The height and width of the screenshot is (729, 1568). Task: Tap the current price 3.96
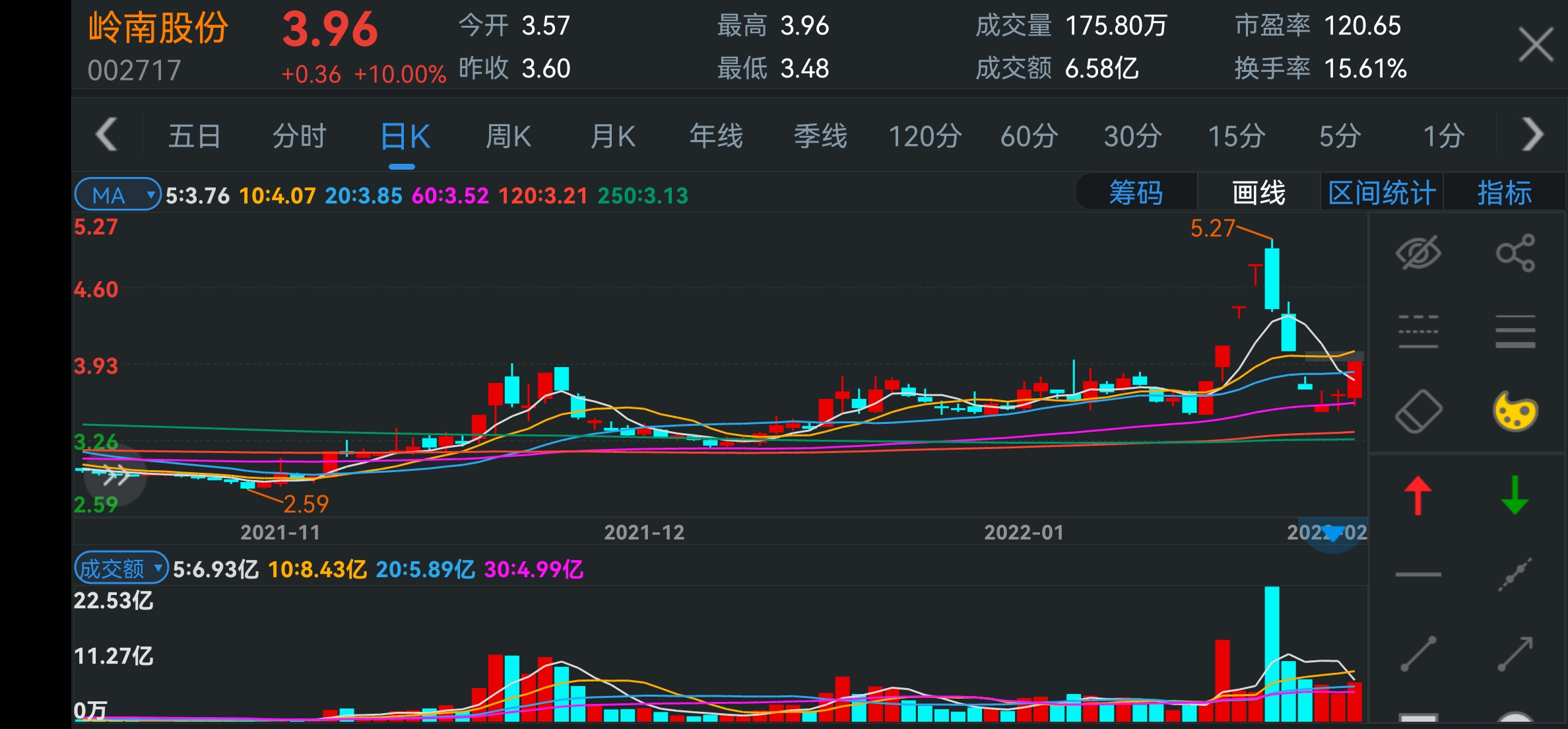[330, 30]
